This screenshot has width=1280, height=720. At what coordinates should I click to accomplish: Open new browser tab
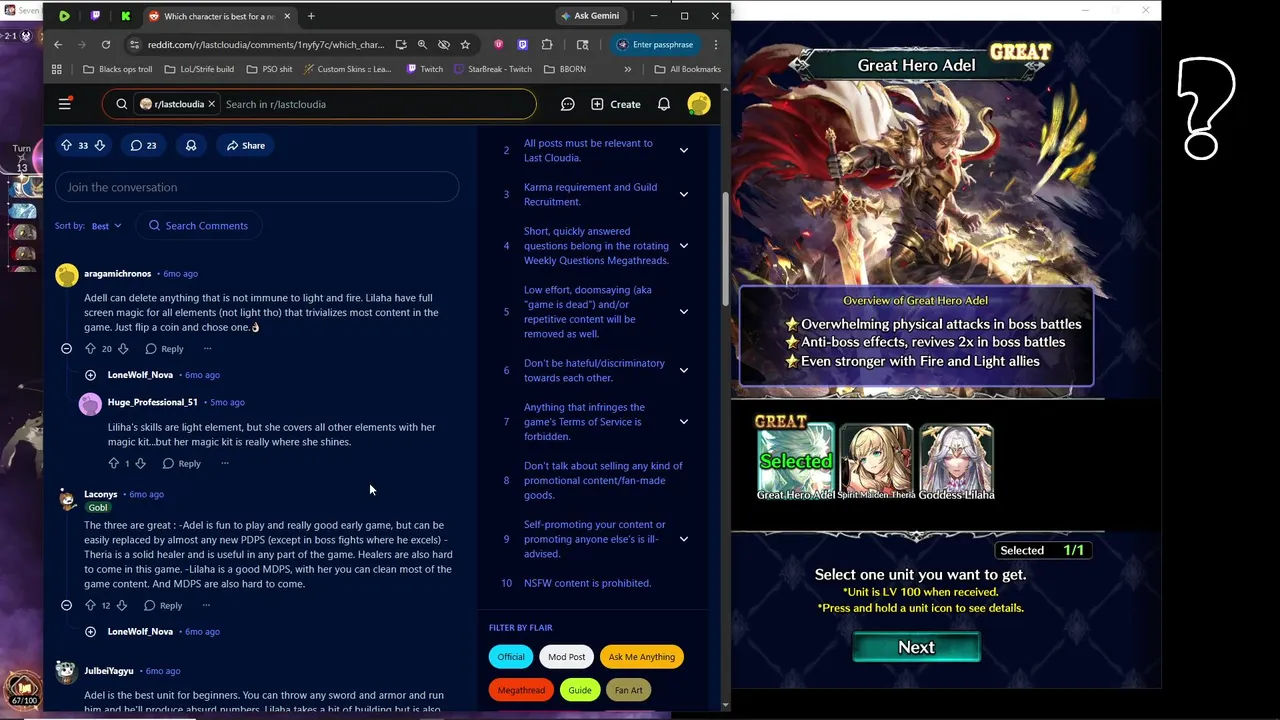(x=311, y=16)
